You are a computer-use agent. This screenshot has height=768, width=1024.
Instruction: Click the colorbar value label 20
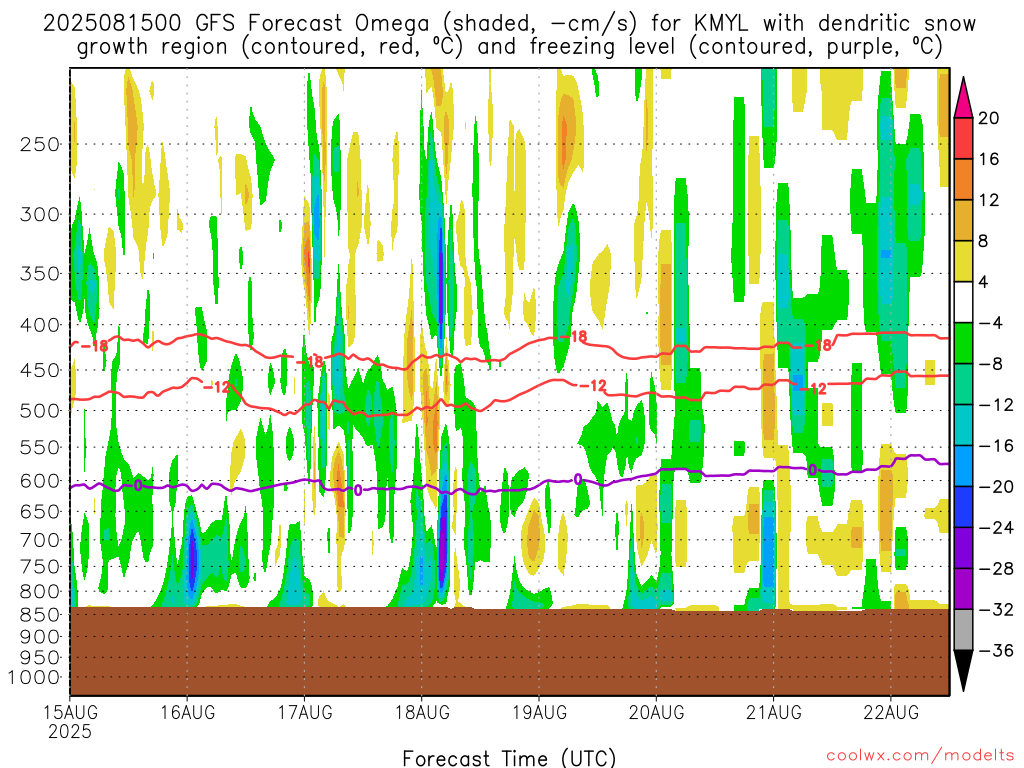click(x=989, y=118)
